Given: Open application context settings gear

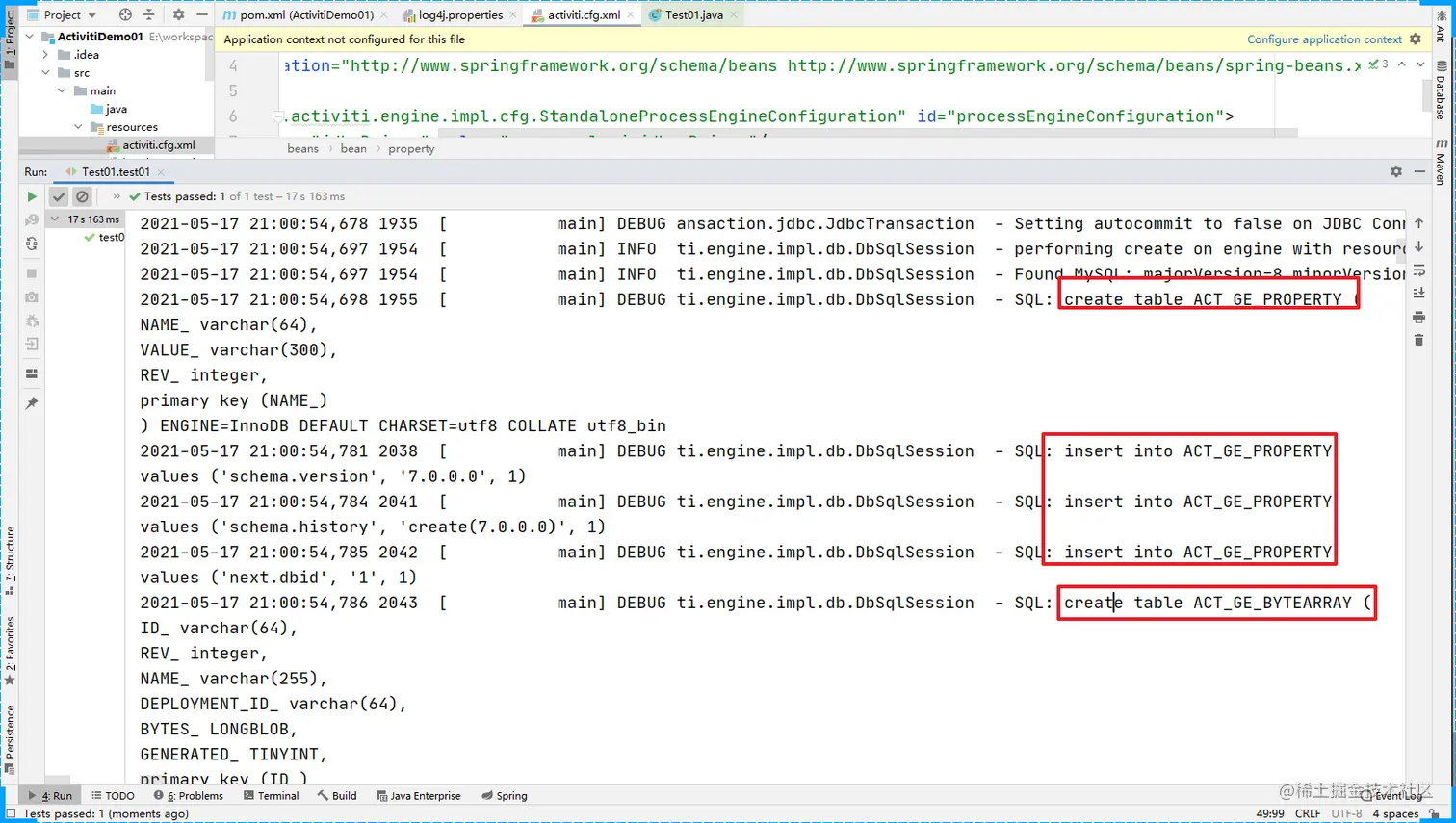Looking at the screenshot, I should click(1416, 39).
